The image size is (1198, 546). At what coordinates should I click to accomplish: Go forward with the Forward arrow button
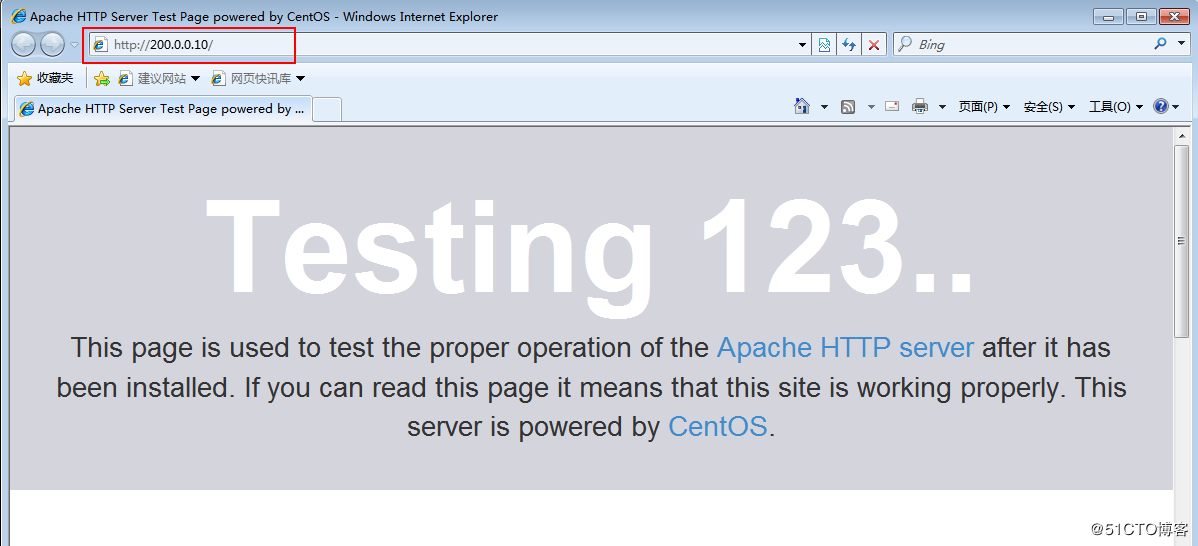(x=52, y=45)
